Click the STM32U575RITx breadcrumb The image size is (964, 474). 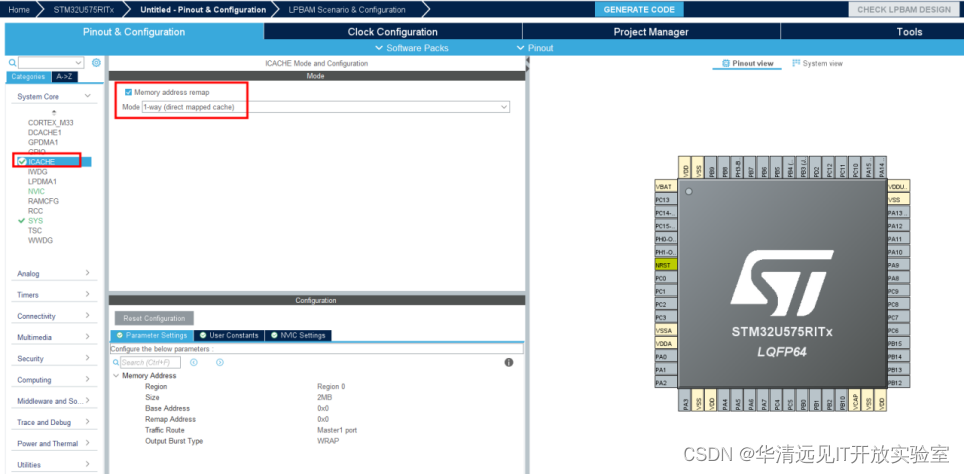[84, 9]
